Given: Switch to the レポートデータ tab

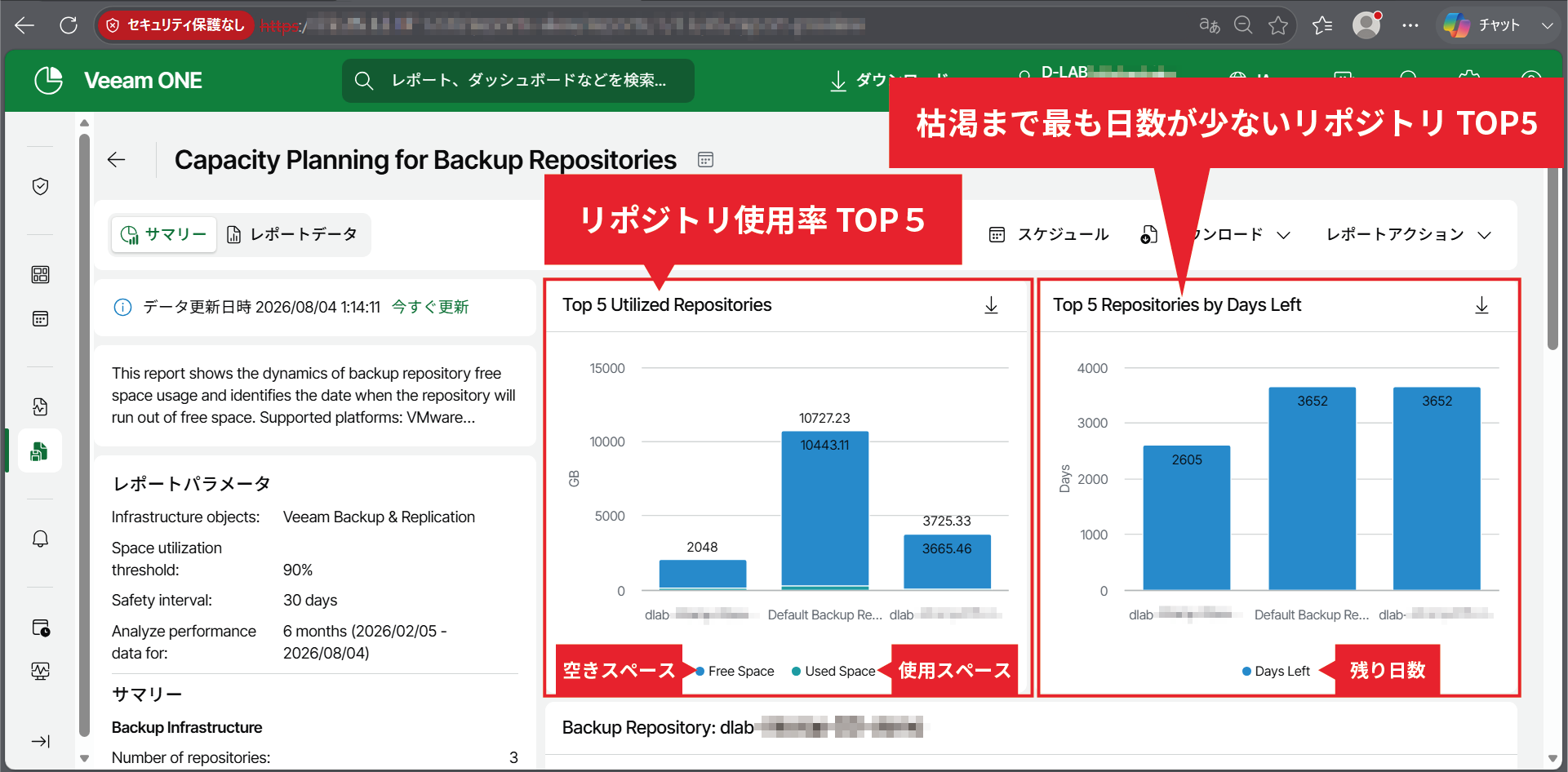Looking at the screenshot, I should (292, 235).
